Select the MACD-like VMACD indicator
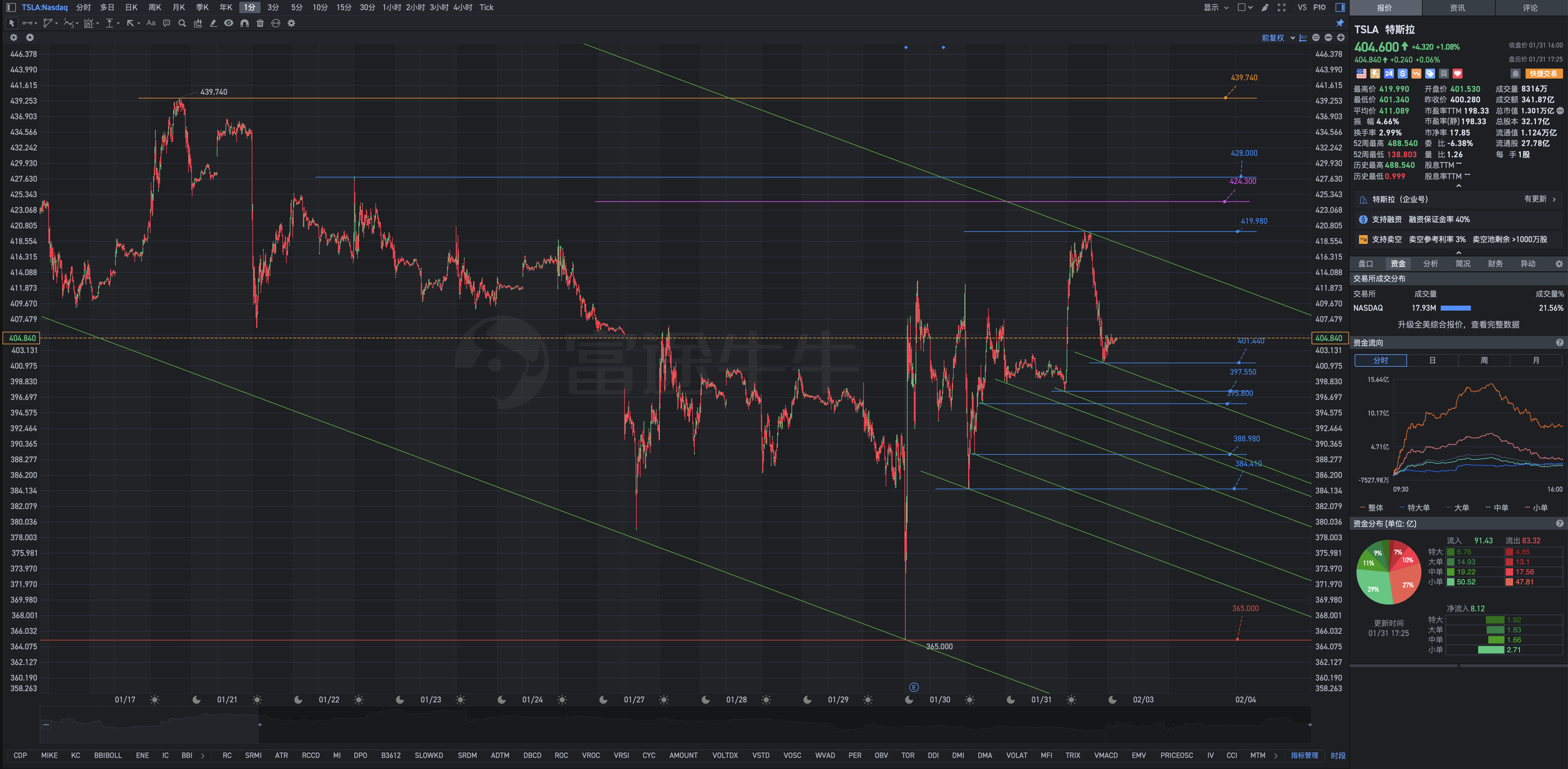 coord(1105,755)
